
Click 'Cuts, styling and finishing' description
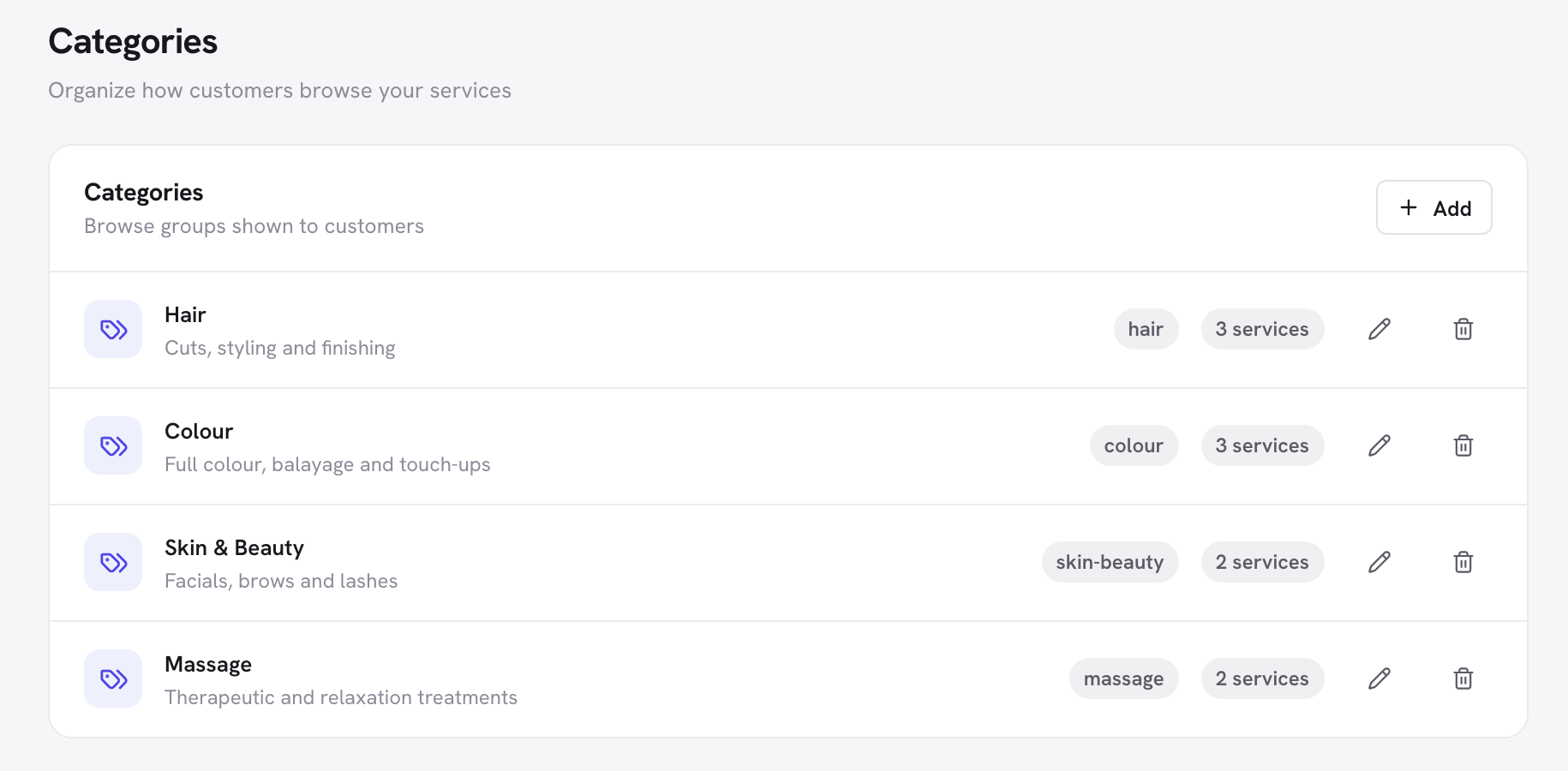tap(280, 348)
